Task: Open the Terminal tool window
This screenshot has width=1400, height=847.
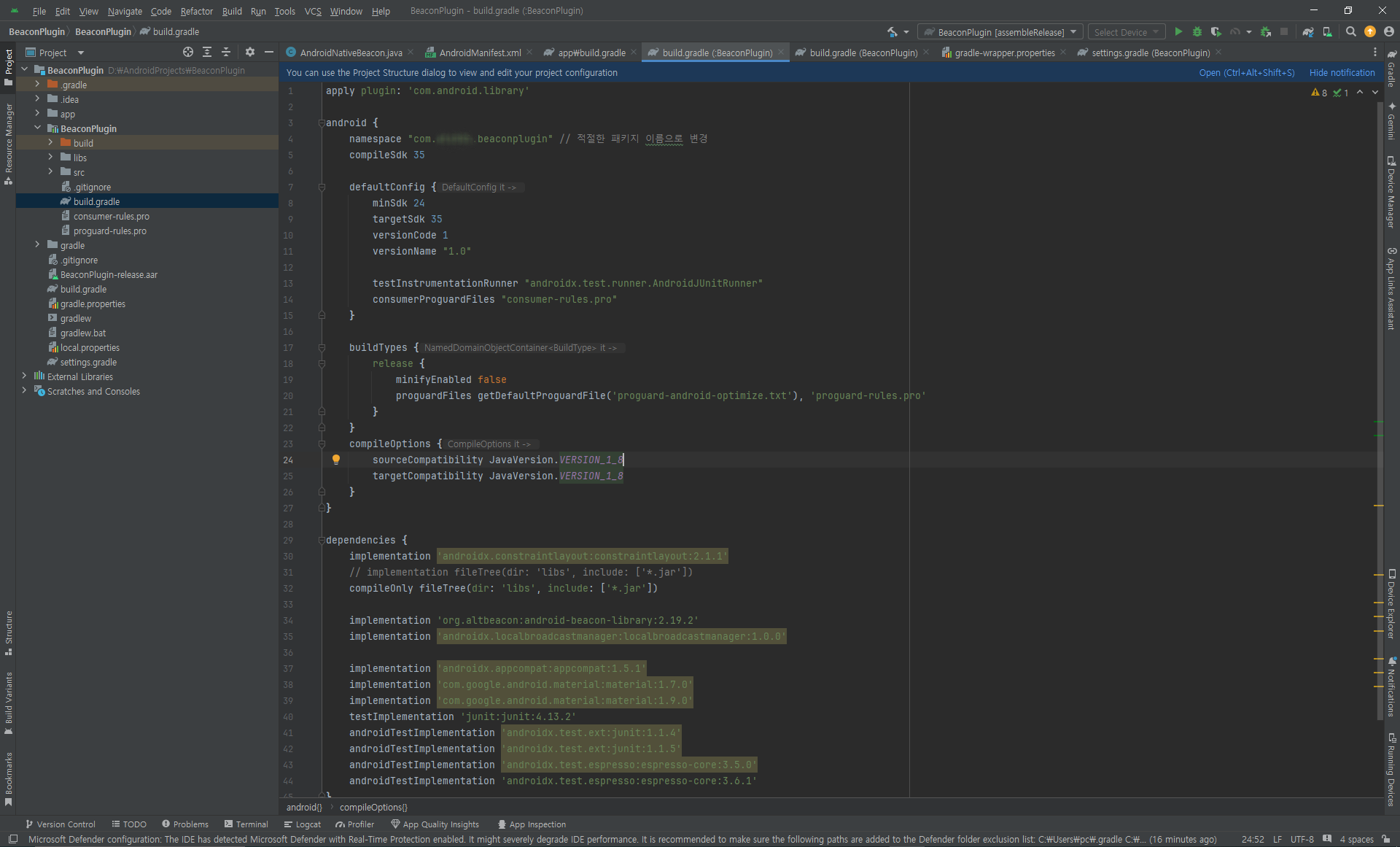Action: coord(246,824)
